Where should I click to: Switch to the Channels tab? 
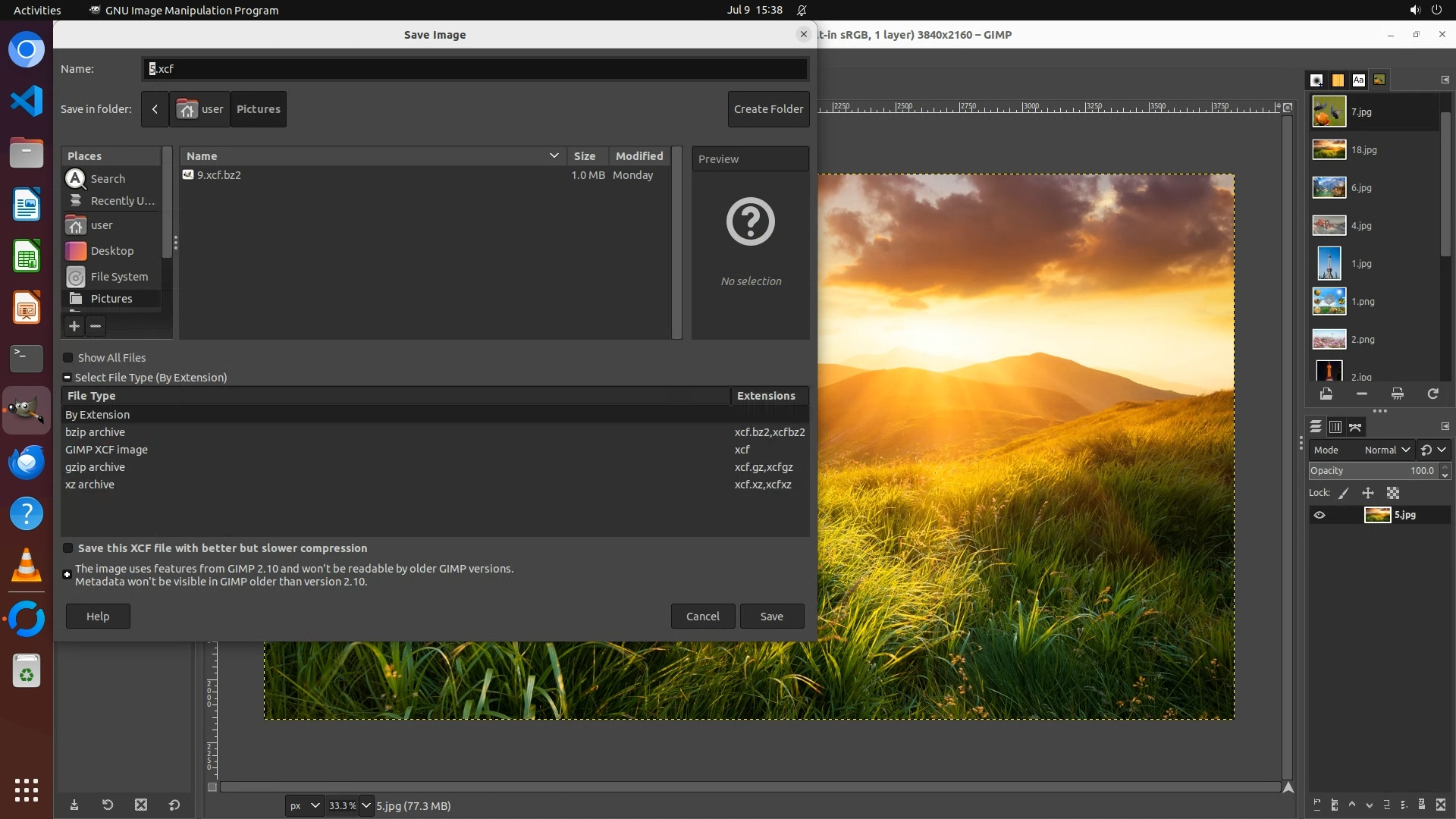click(x=1335, y=427)
